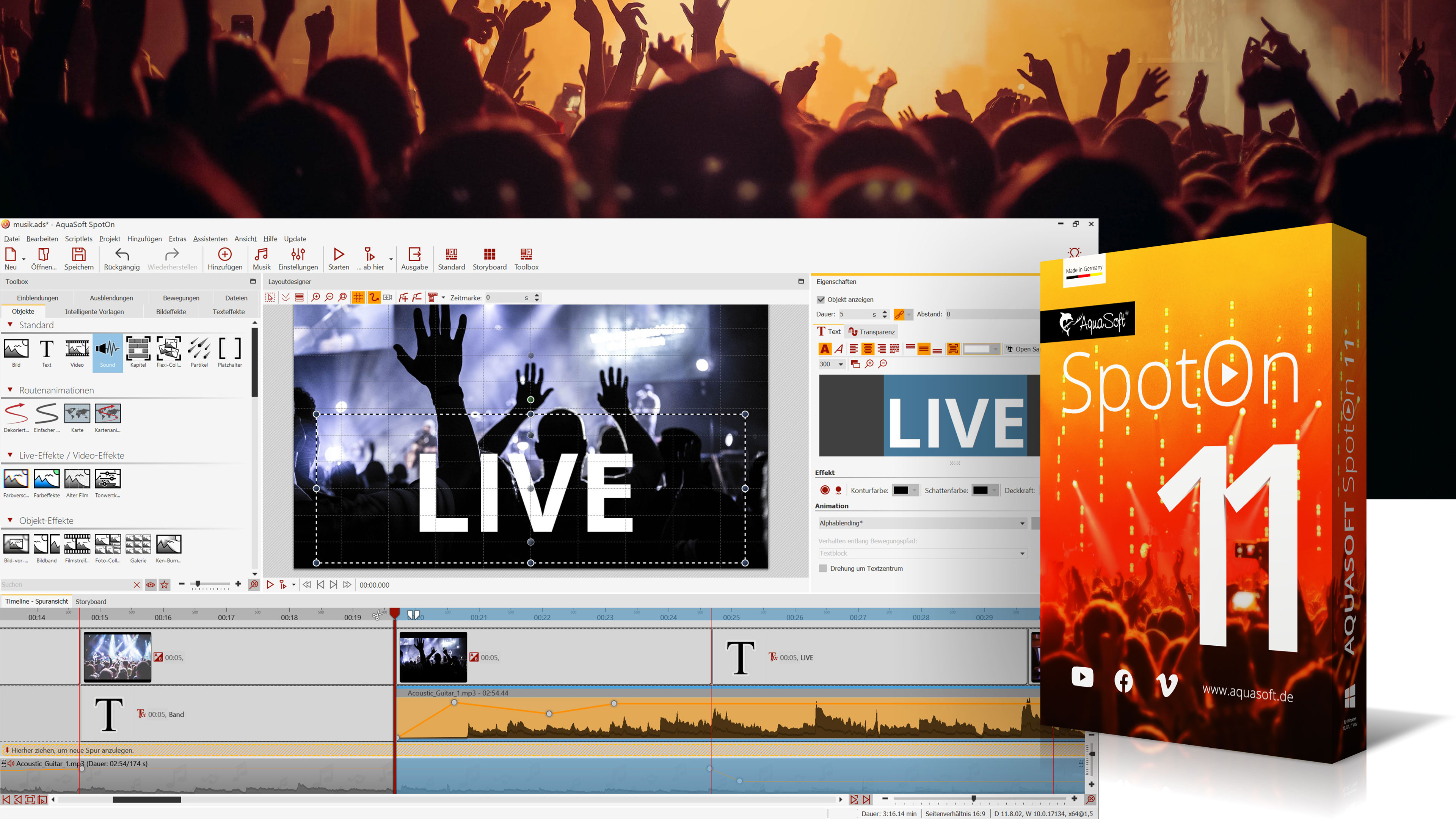Open the Alphablending animation dropdown
Viewport: 1456px width, 819px height.
[x=1022, y=523]
